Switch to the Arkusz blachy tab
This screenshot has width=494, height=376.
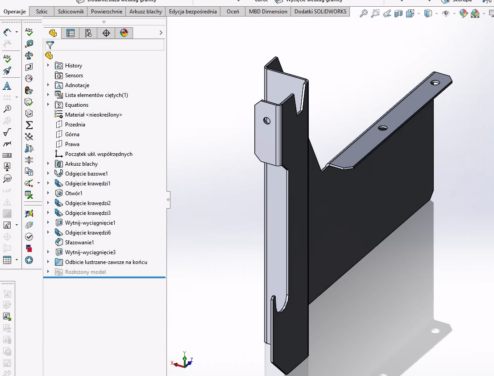(146, 12)
